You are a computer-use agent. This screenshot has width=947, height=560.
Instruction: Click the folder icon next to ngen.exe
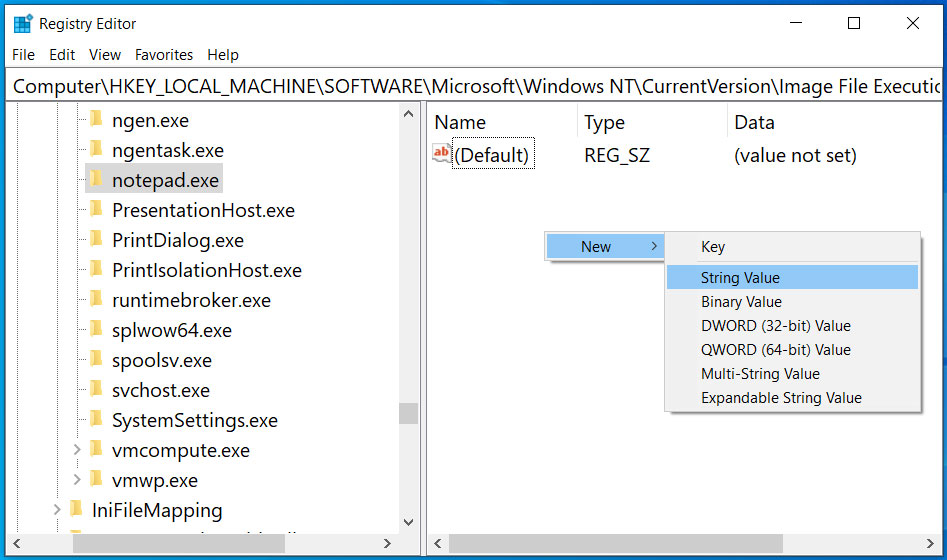[x=96, y=118]
